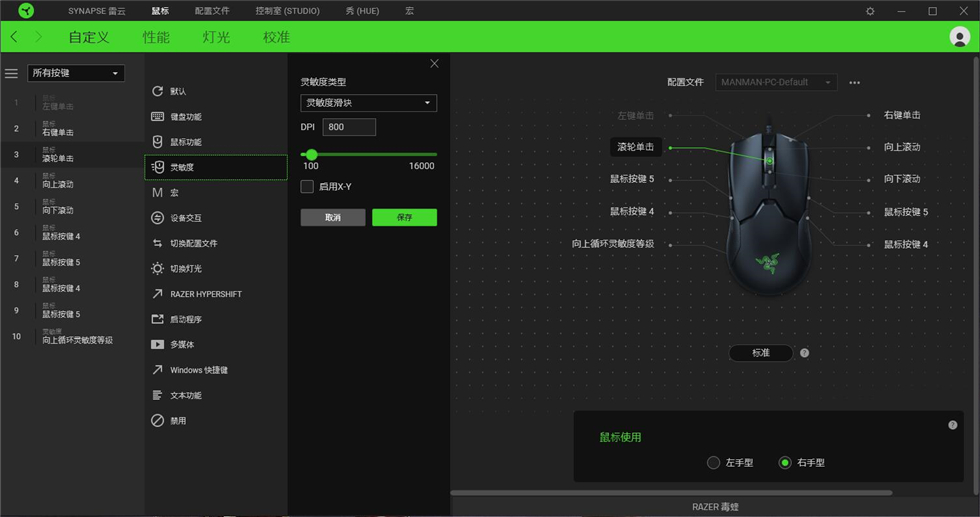Select the 启动程序 launch icon
This screenshot has height=517, width=980.
tap(158, 319)
